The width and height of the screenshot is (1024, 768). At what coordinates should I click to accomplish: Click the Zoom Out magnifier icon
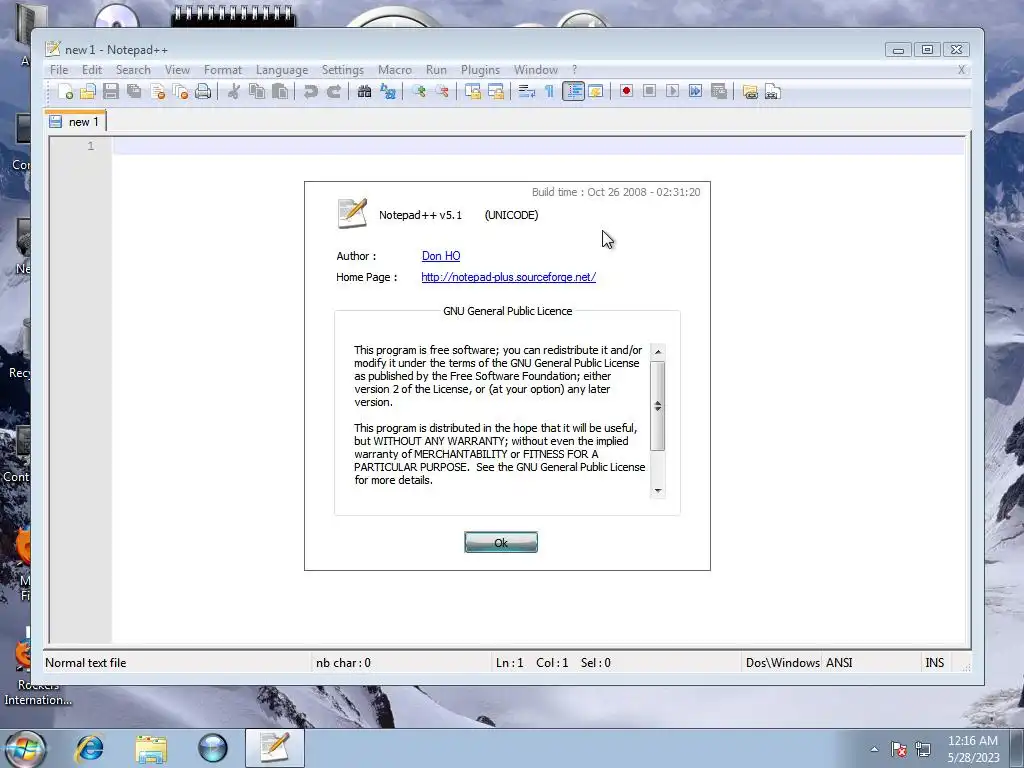(x=442, y=91)
